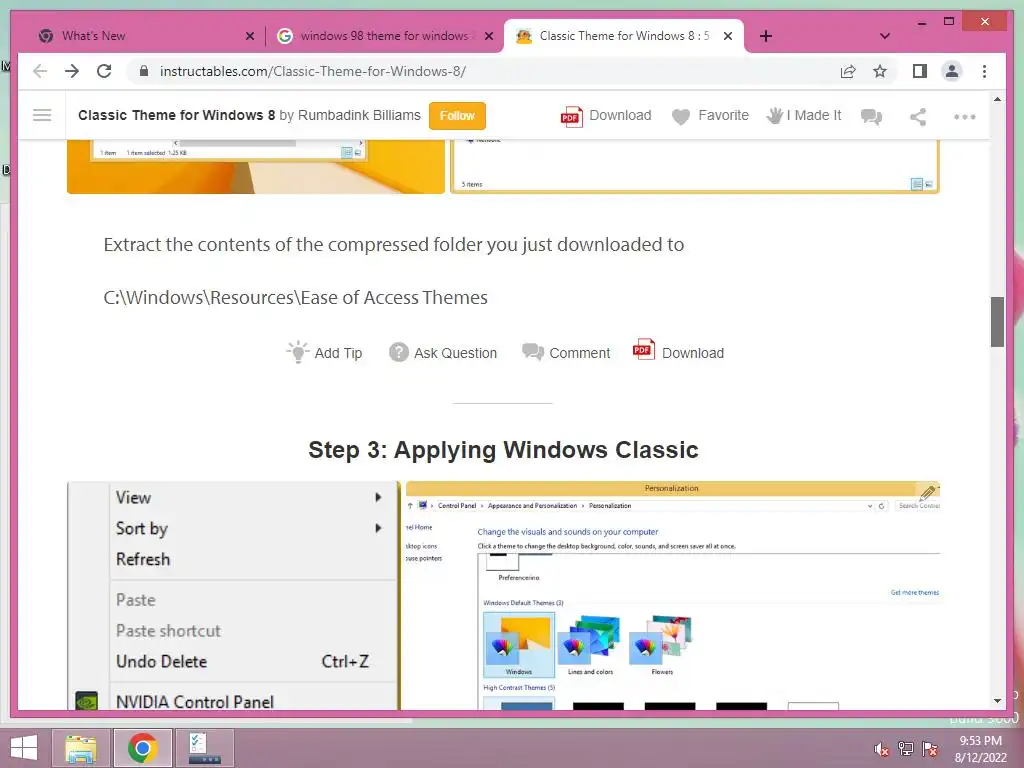This screenshot has height=768, width=1024.
Task: Click the C:\Windows\Resources path text
Action: tap(295, 298)
